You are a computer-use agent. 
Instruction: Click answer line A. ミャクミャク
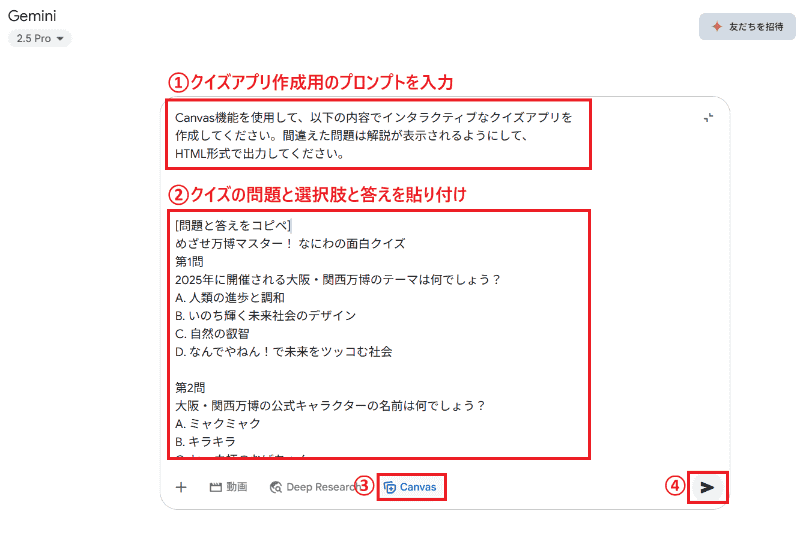pos(218,424)
